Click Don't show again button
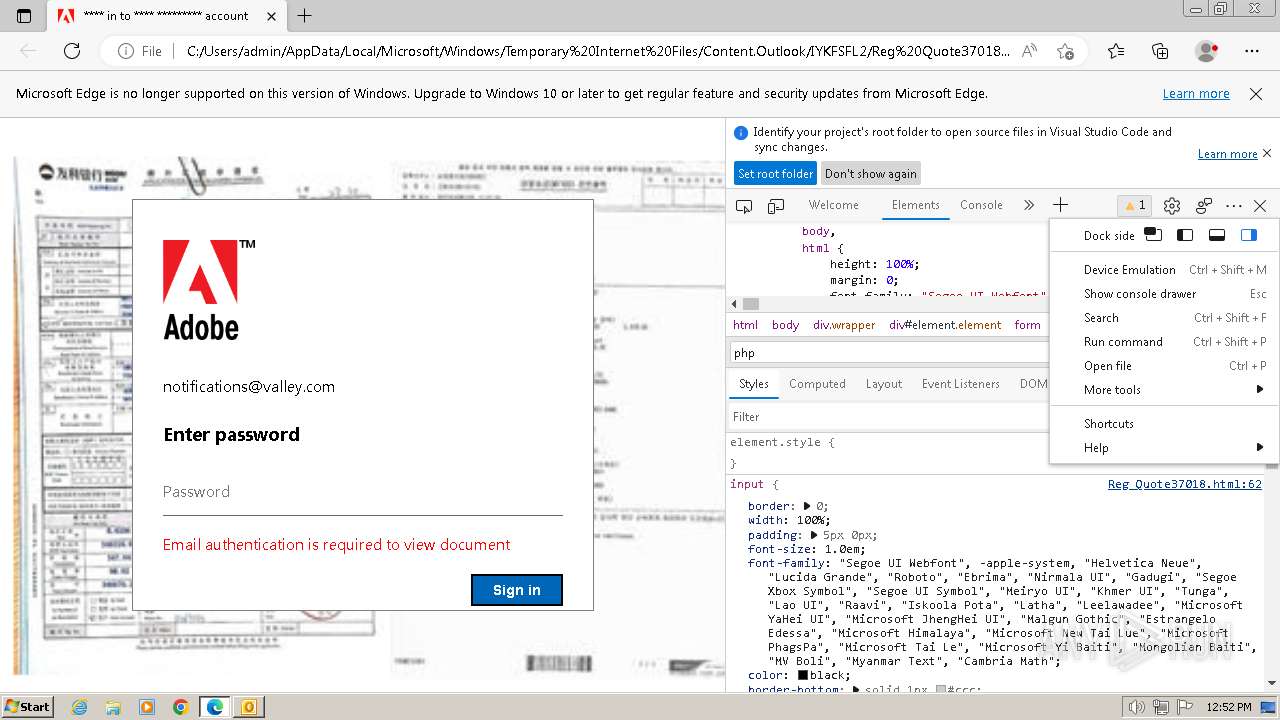 (870, 173)
